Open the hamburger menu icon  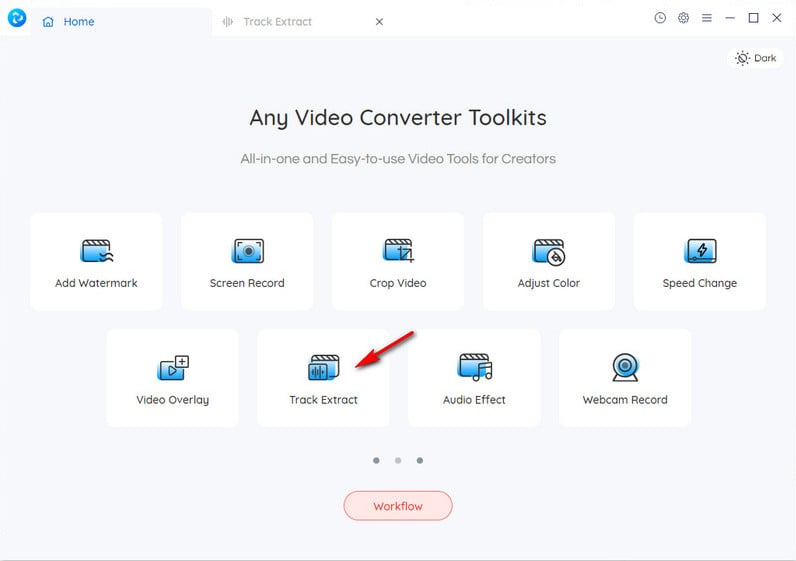(x=707, y=18)
